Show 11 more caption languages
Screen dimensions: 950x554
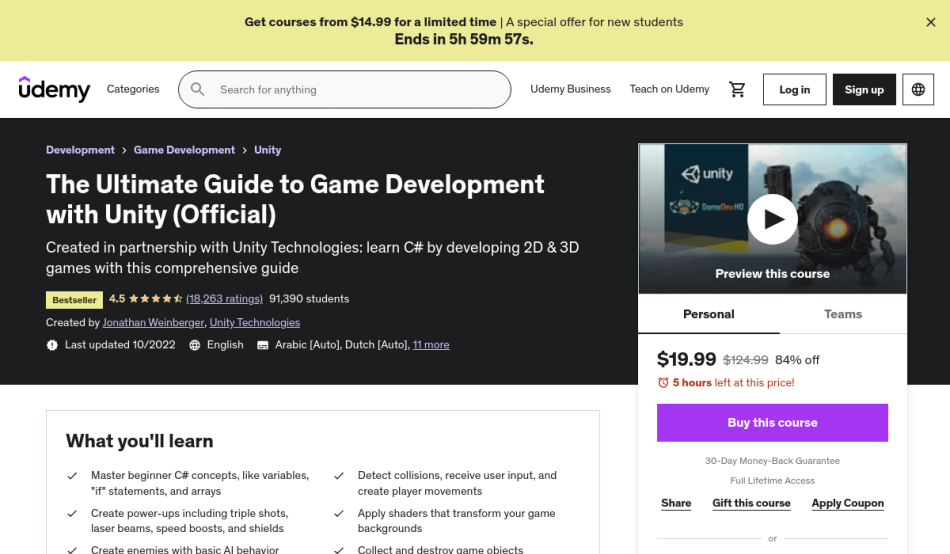pos(431,345)
